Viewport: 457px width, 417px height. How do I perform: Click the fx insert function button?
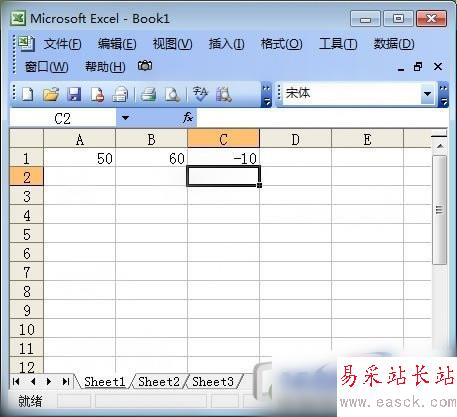pyautogui.click(x=188, y=117)
